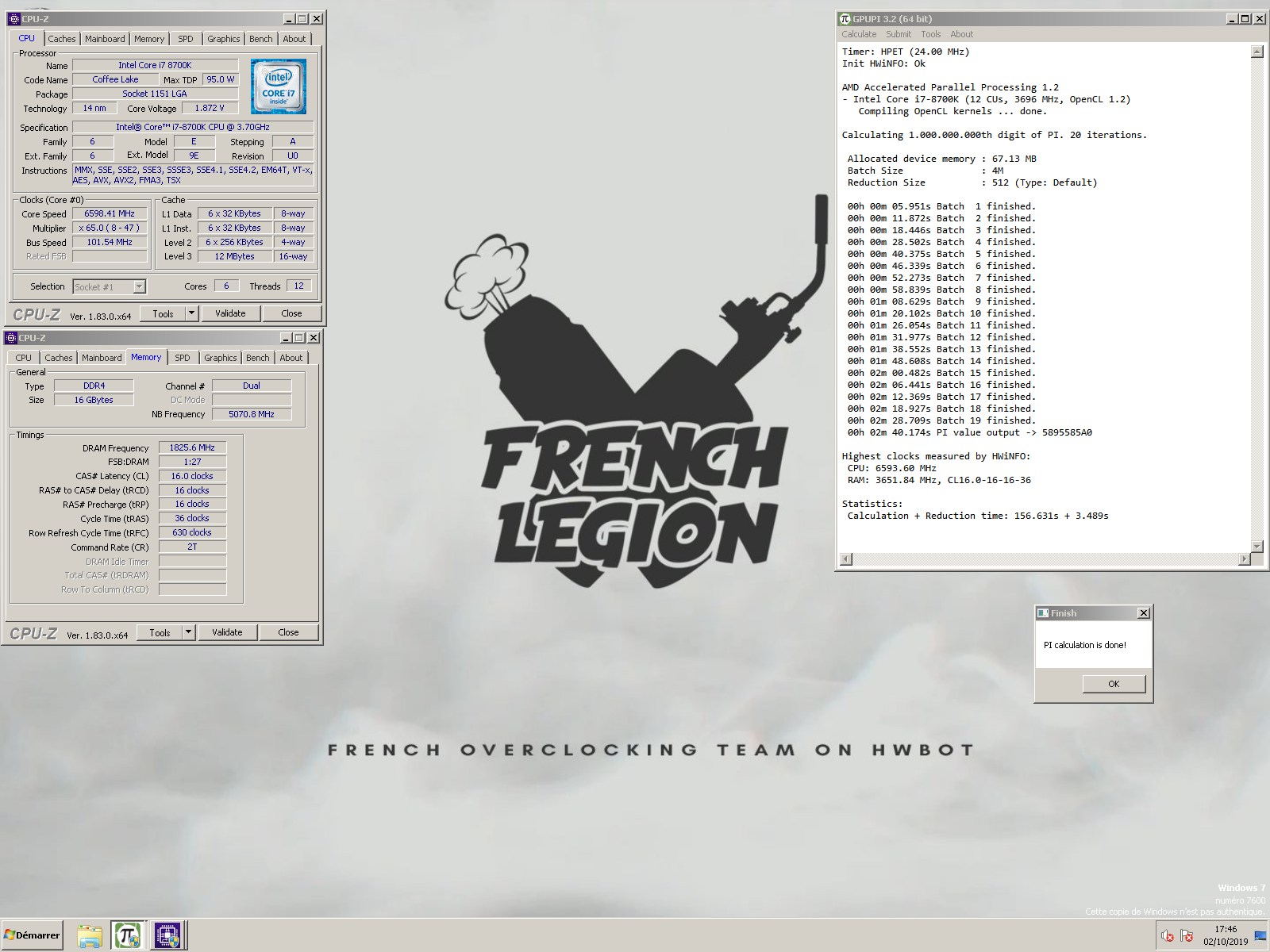
Task: Click Core Voltage value 1.872 V
Action: 210,108
